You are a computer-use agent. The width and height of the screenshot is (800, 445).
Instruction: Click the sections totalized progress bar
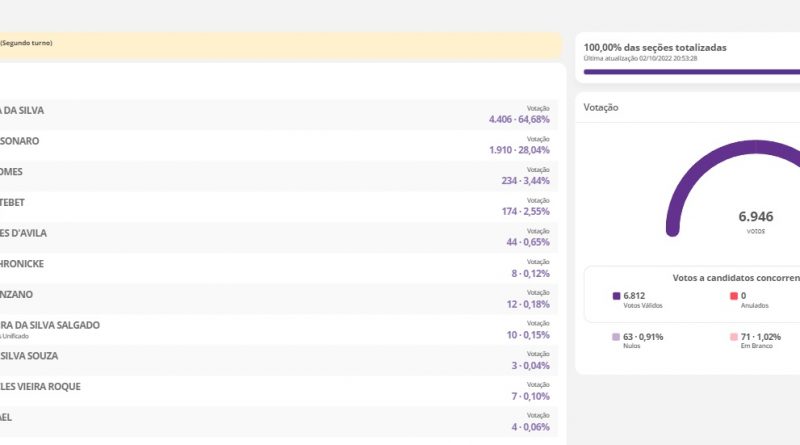coord(690,71)
